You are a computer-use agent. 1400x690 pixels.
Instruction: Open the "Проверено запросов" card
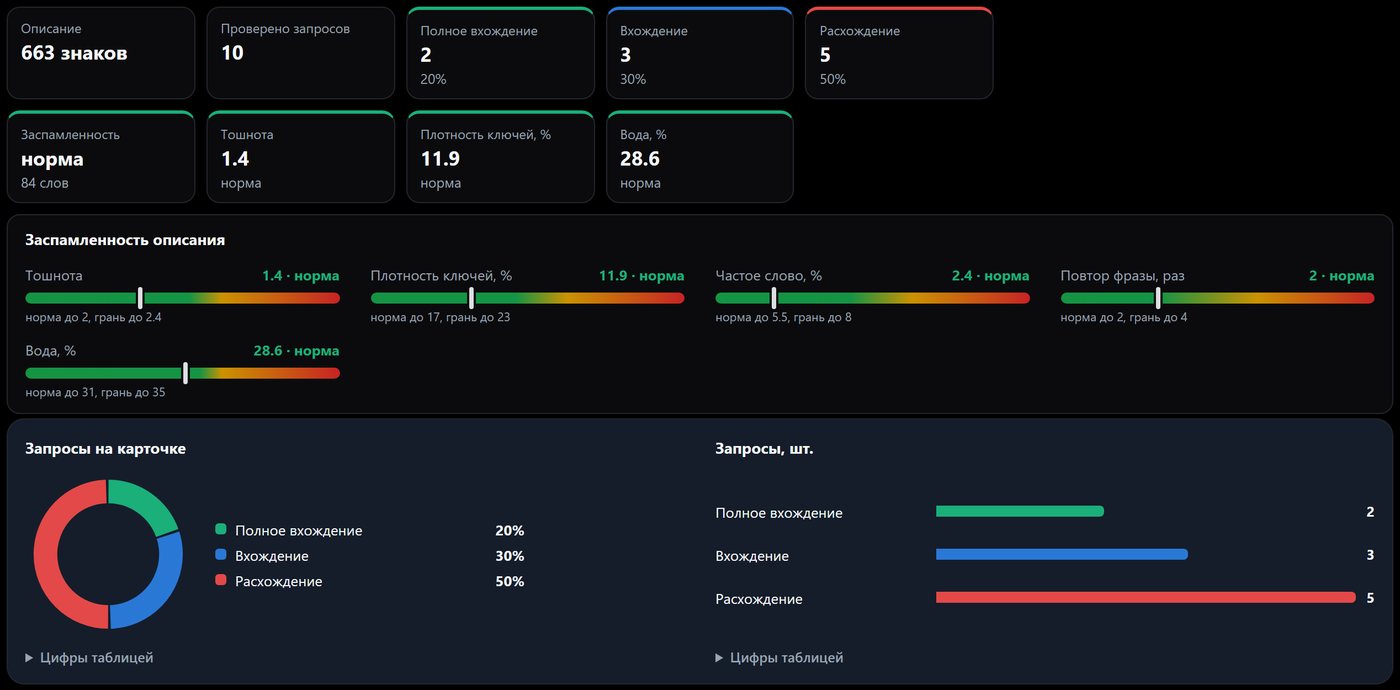(301, 53)
